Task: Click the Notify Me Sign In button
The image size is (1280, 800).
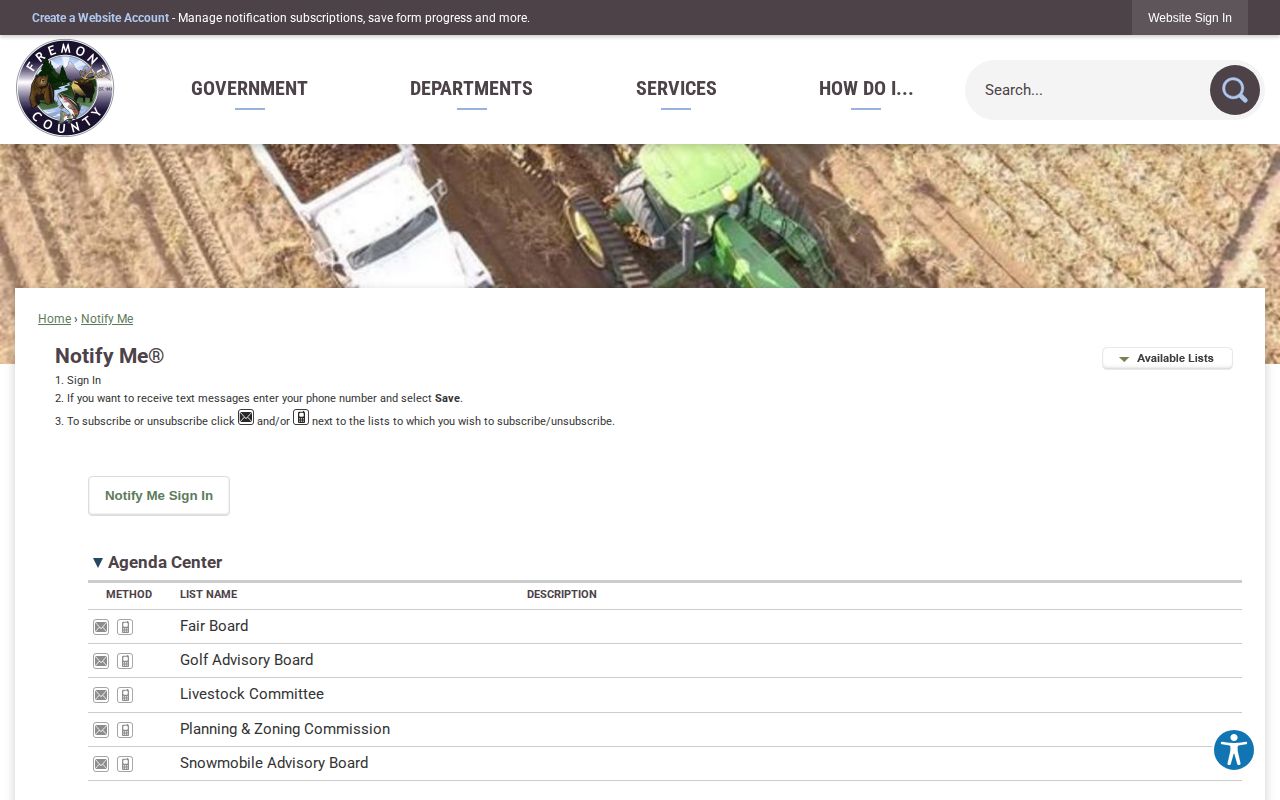Action: point(159,496)
